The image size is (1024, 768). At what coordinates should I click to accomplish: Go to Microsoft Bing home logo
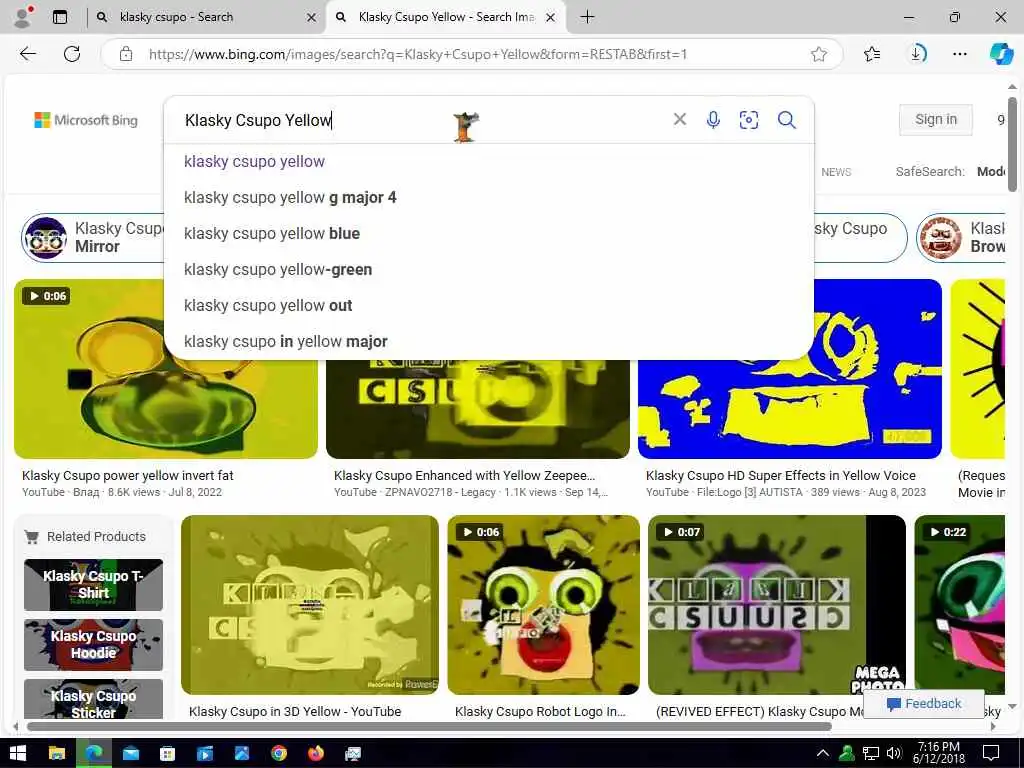tap(86, 120)
